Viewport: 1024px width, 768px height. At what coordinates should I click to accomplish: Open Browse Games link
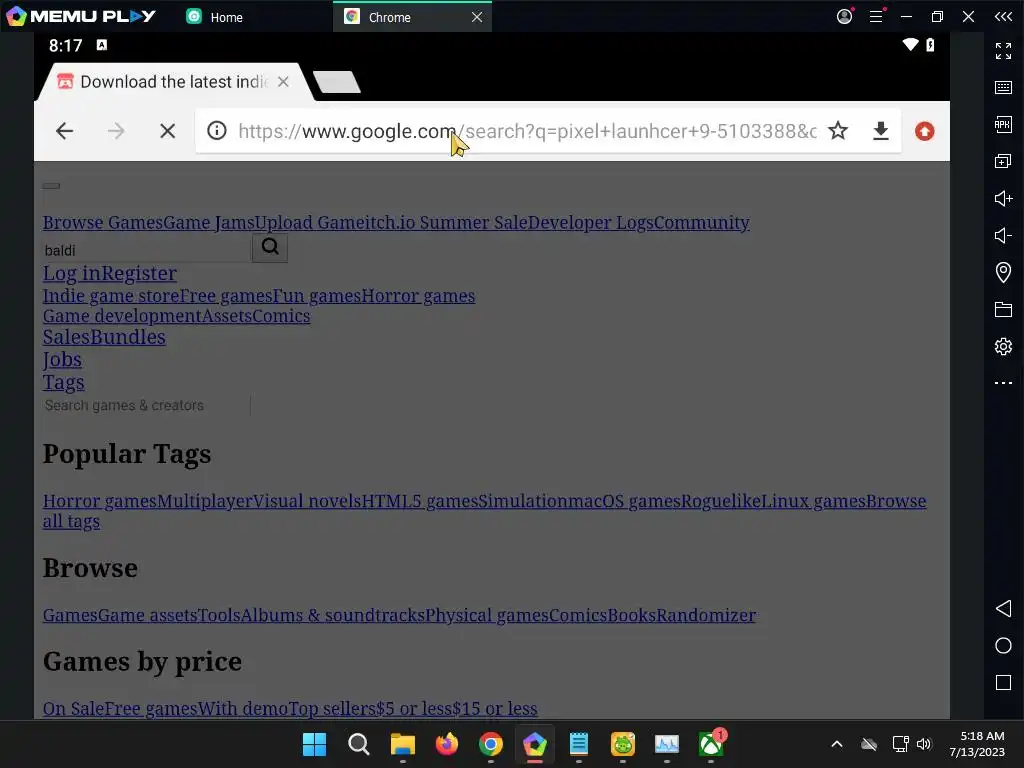pos(103,223)
